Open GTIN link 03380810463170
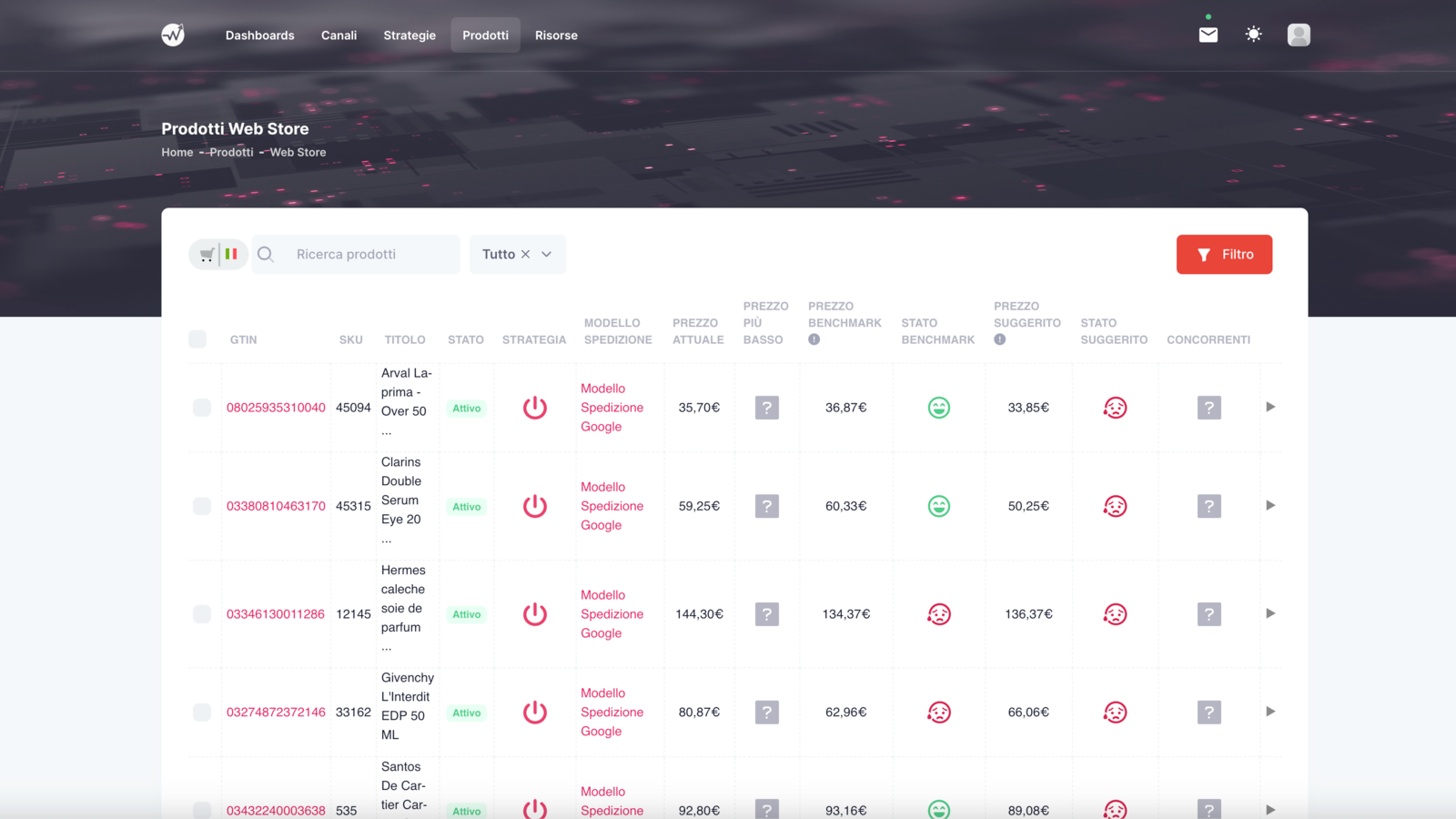This screenshot has height=819, width=1456. click(x=276, y=506)
